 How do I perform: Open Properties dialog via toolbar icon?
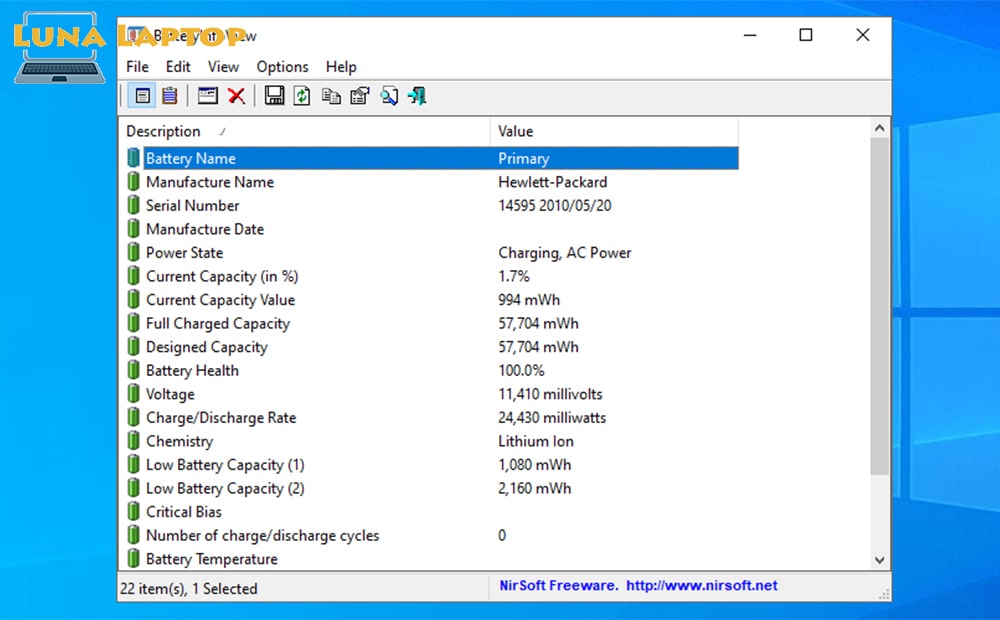[x=359, y=95]
